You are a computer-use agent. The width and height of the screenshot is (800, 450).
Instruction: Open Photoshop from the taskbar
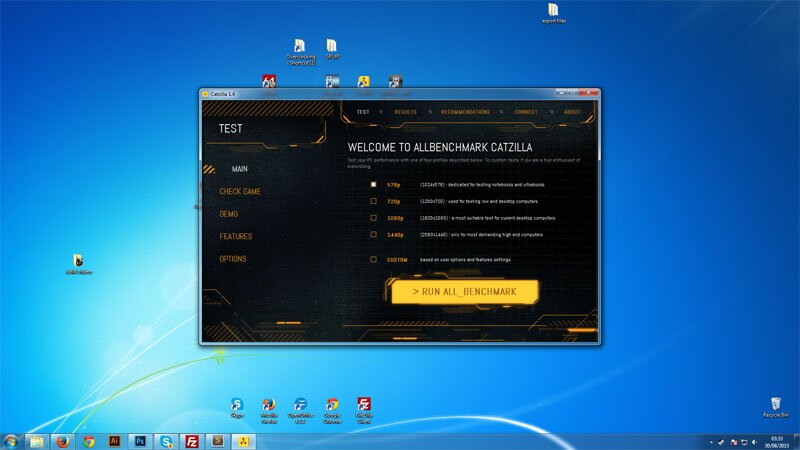(140, 441)
